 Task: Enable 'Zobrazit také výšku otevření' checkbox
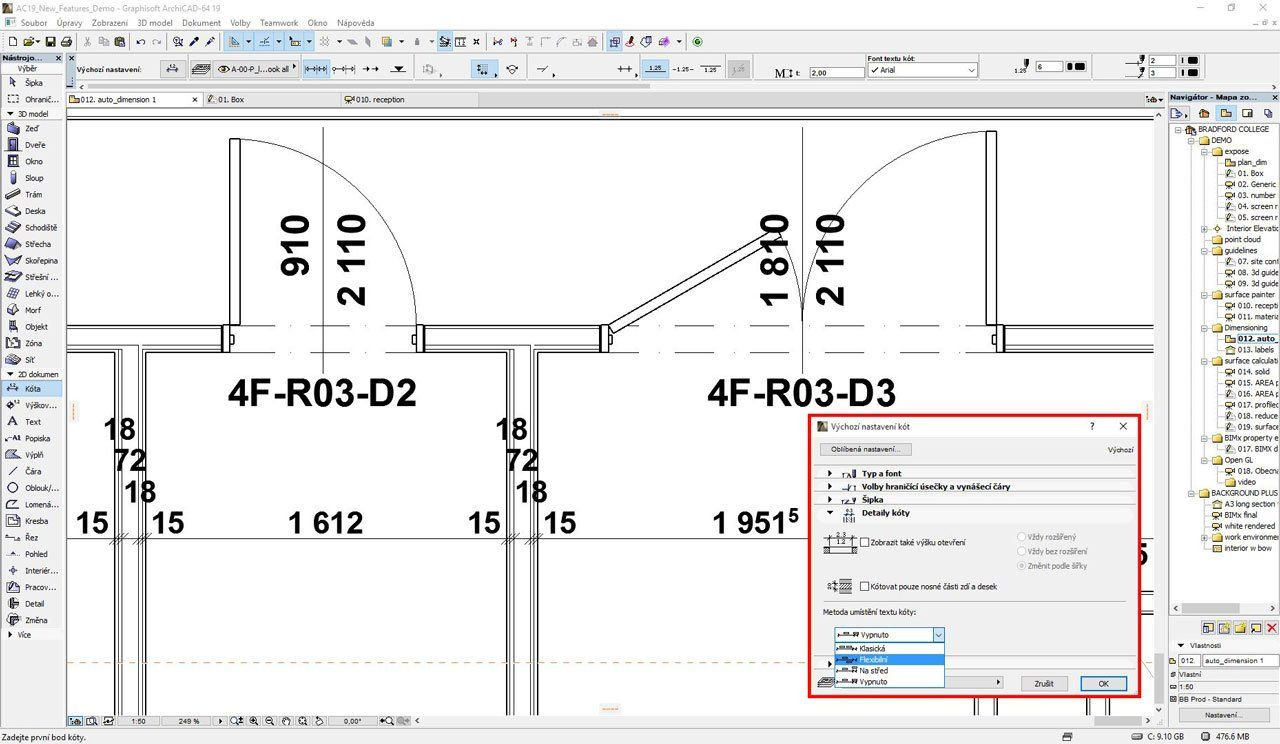tap(865, 542)
